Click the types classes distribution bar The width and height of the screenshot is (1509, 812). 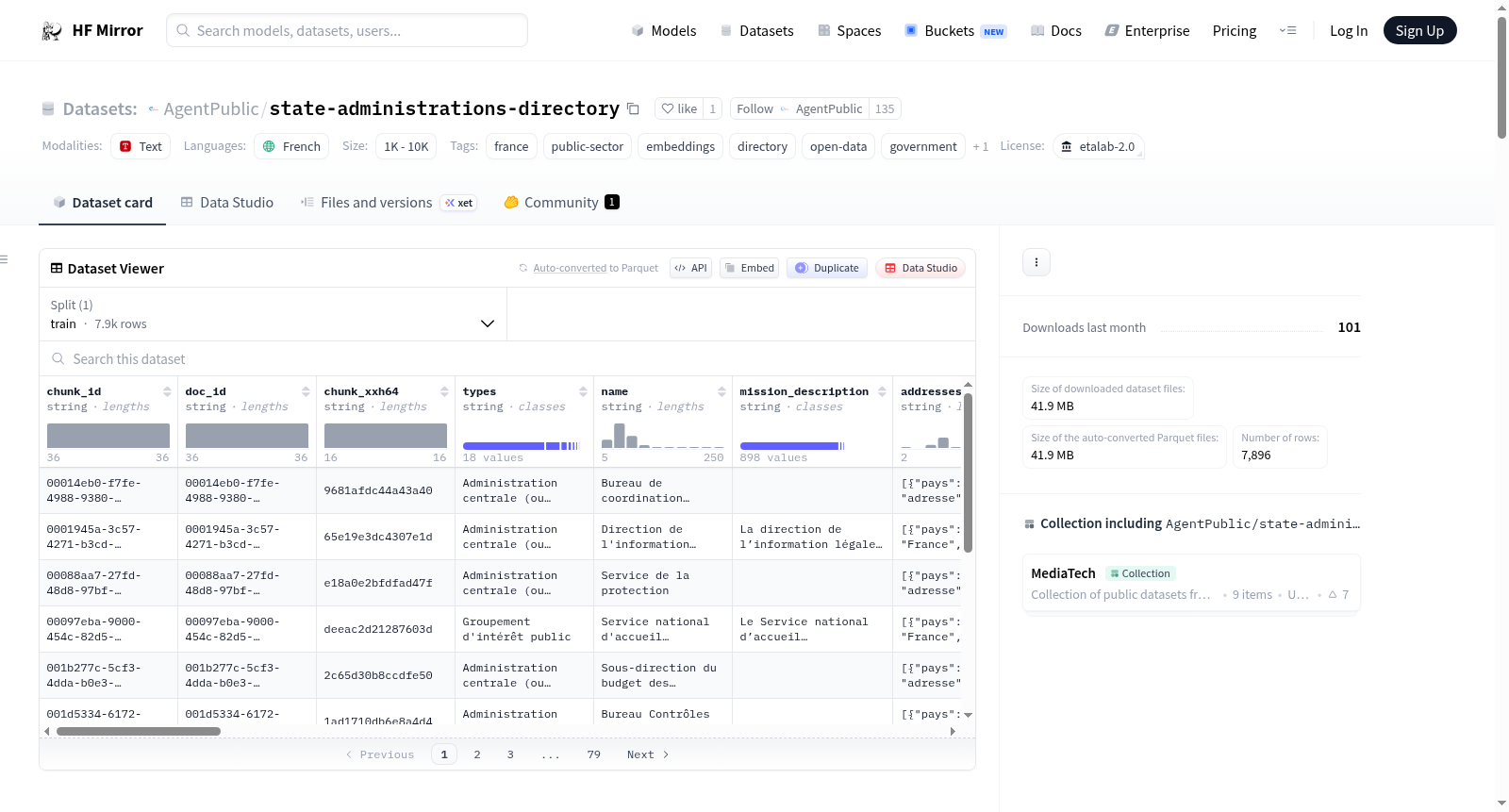pyautogui.click(x=521, y=446)
